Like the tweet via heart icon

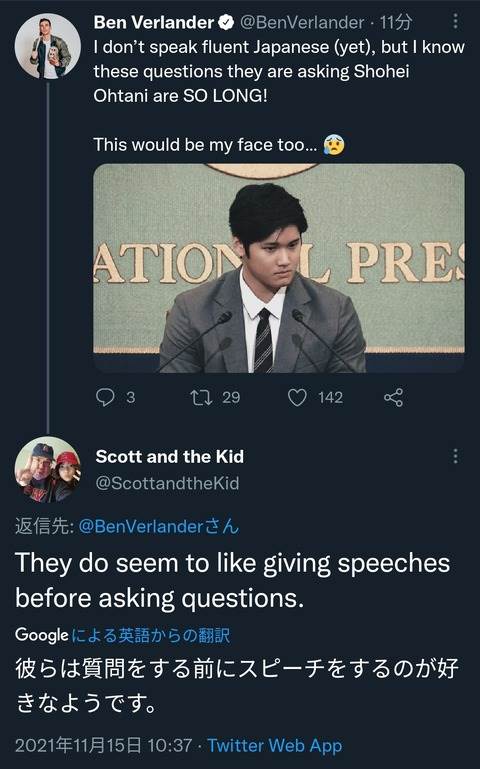[x=297, y=397]
